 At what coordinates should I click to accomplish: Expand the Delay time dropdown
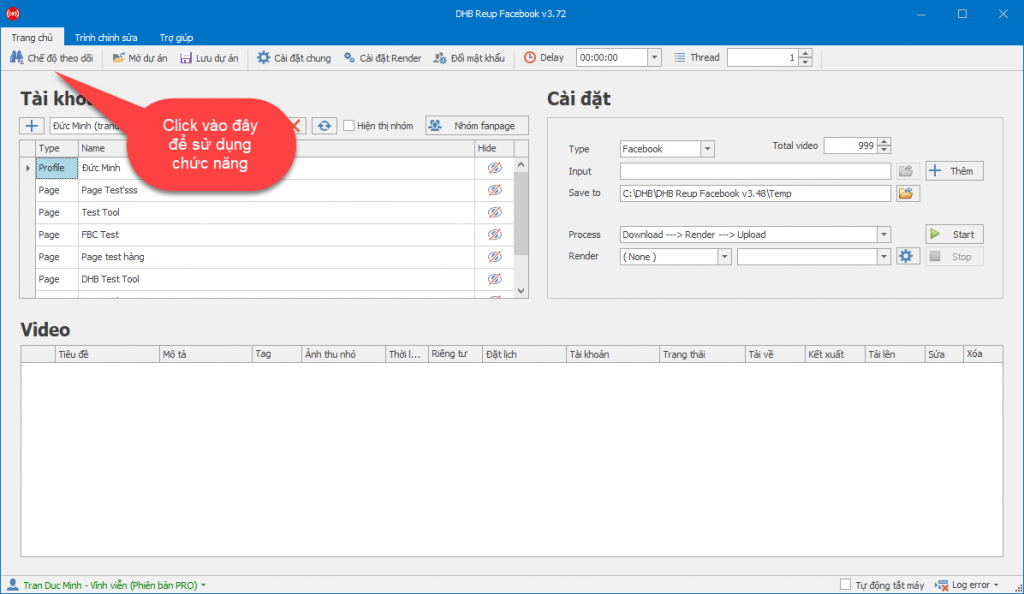[654, 57]
